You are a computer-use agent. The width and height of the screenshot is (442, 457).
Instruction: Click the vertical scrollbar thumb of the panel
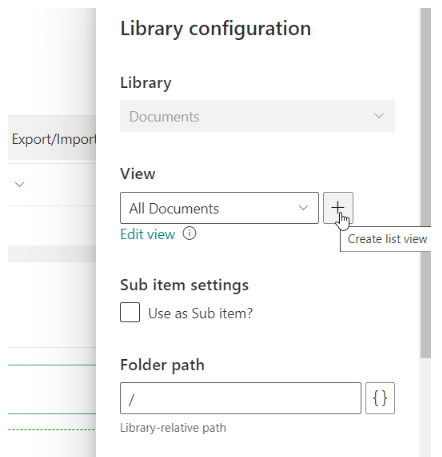click(425, 183)
